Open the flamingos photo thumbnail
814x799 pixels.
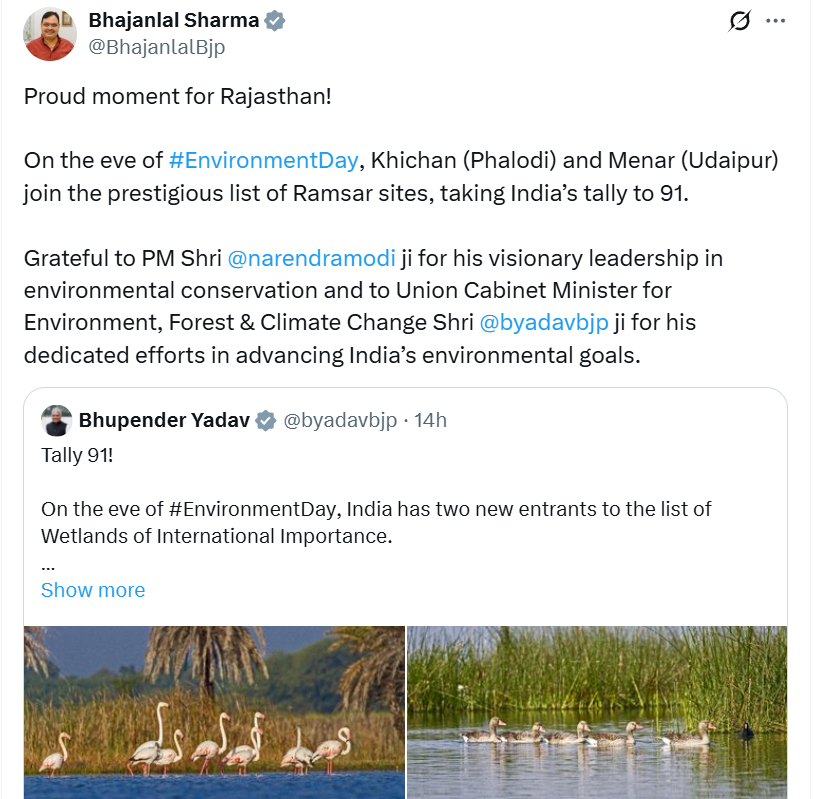click(214, 712)
